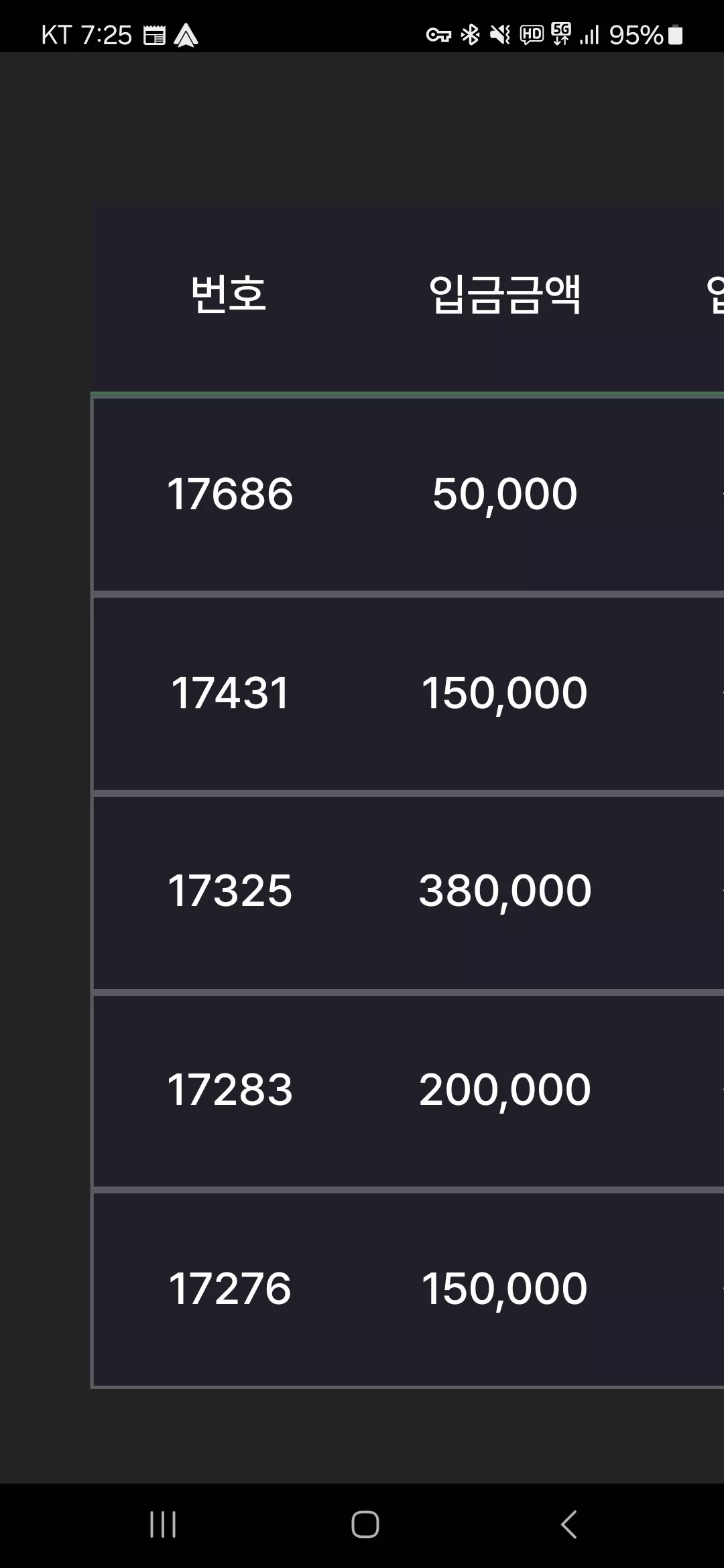Tap the 7:25 status bar clock

click(106, 35)
